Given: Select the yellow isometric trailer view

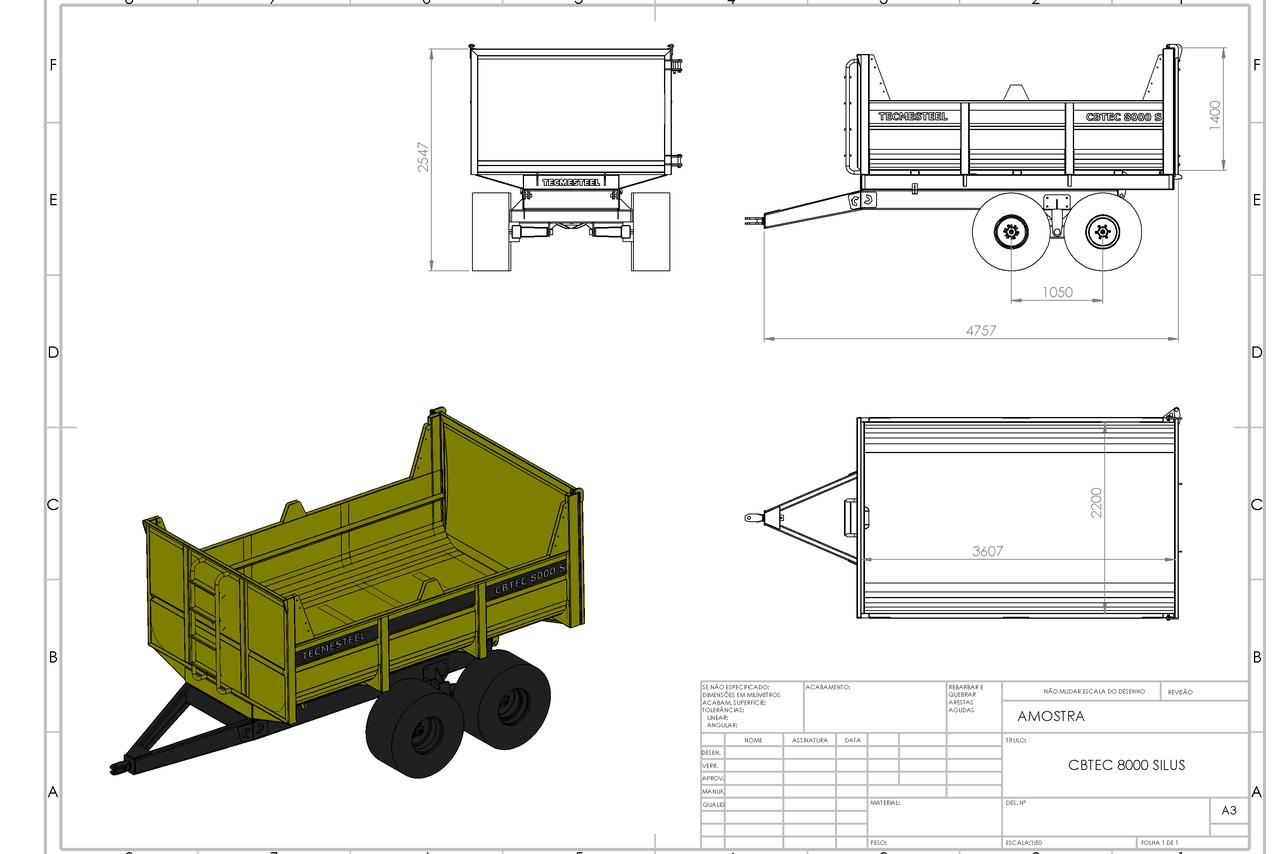Looking at the screenshot, I should (348, 596).
